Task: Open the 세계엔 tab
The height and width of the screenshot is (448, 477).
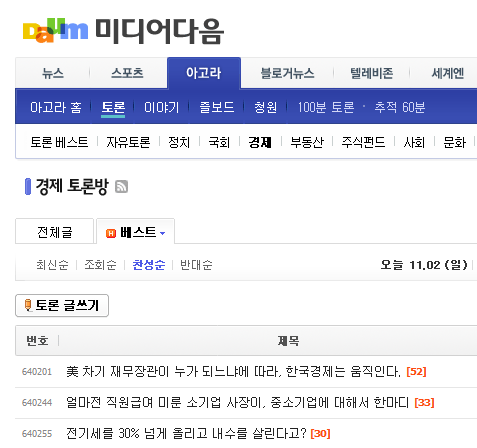Action: click(x=448, y=73)
